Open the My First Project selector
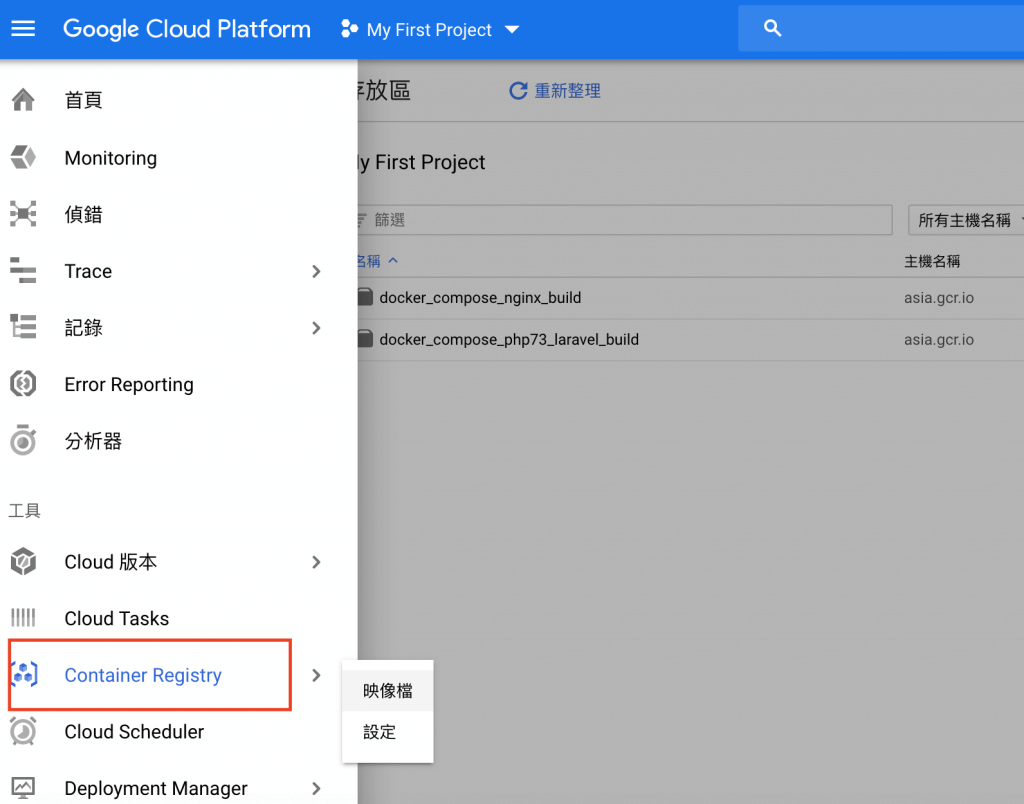Viewport: 1024px width, 804px height. [430, 29]
